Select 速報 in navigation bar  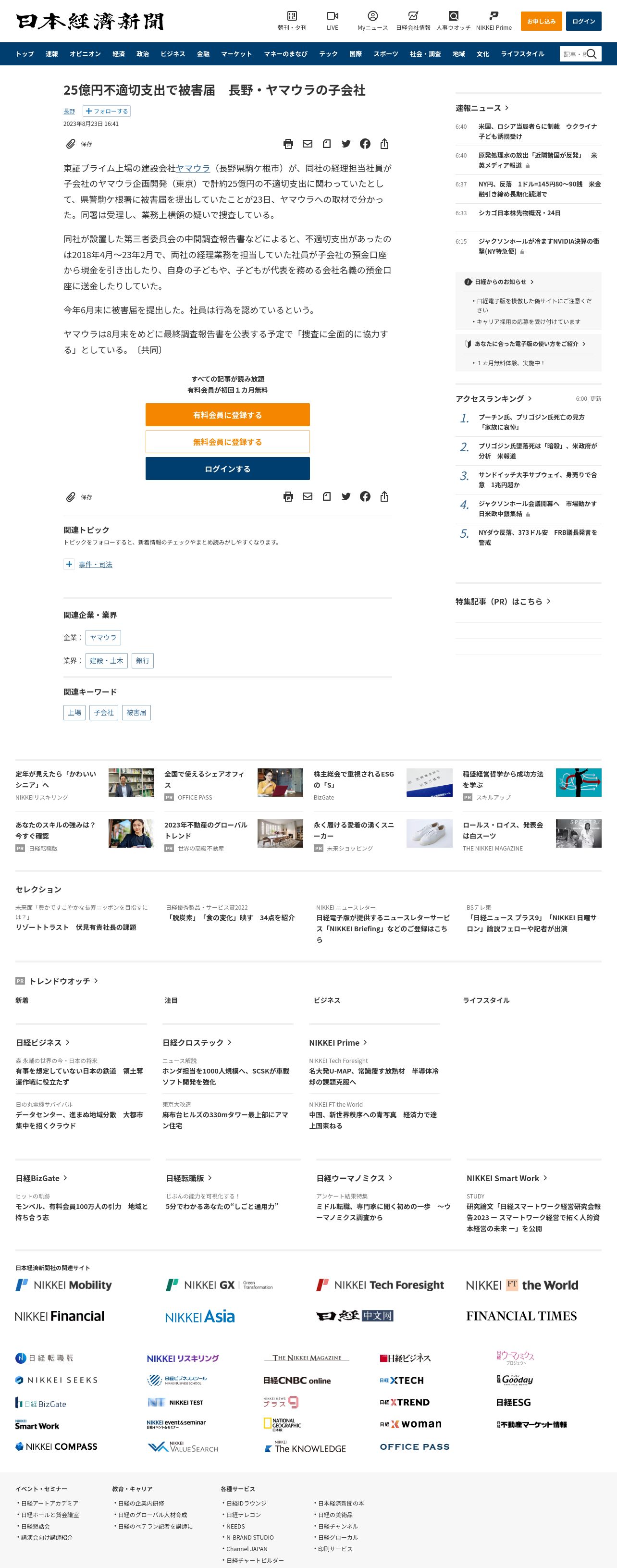52,53
